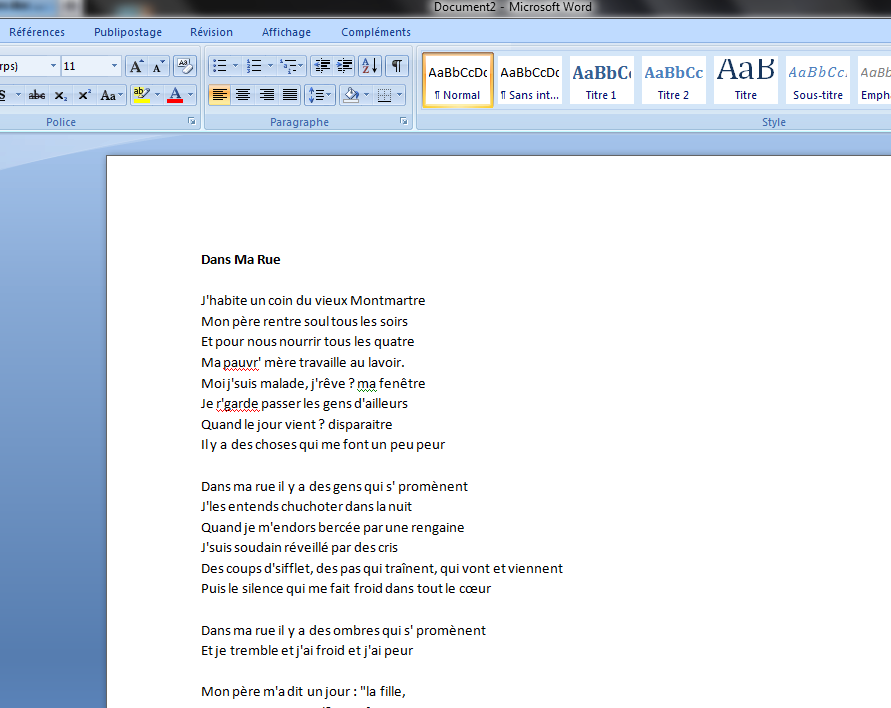
Task: Expand the highlight color arrow
Action: (x=157, y=95)
